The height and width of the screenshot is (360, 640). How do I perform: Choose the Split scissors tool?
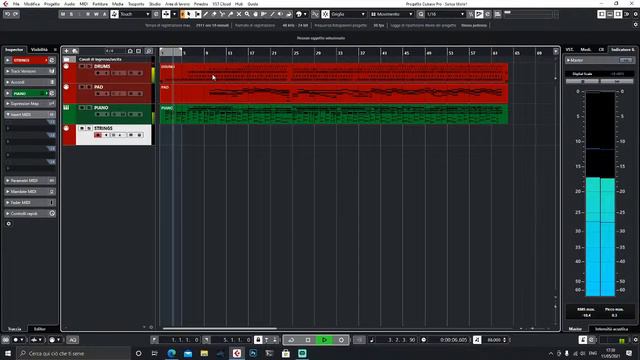pyautogui.click(x=222, y=14)
